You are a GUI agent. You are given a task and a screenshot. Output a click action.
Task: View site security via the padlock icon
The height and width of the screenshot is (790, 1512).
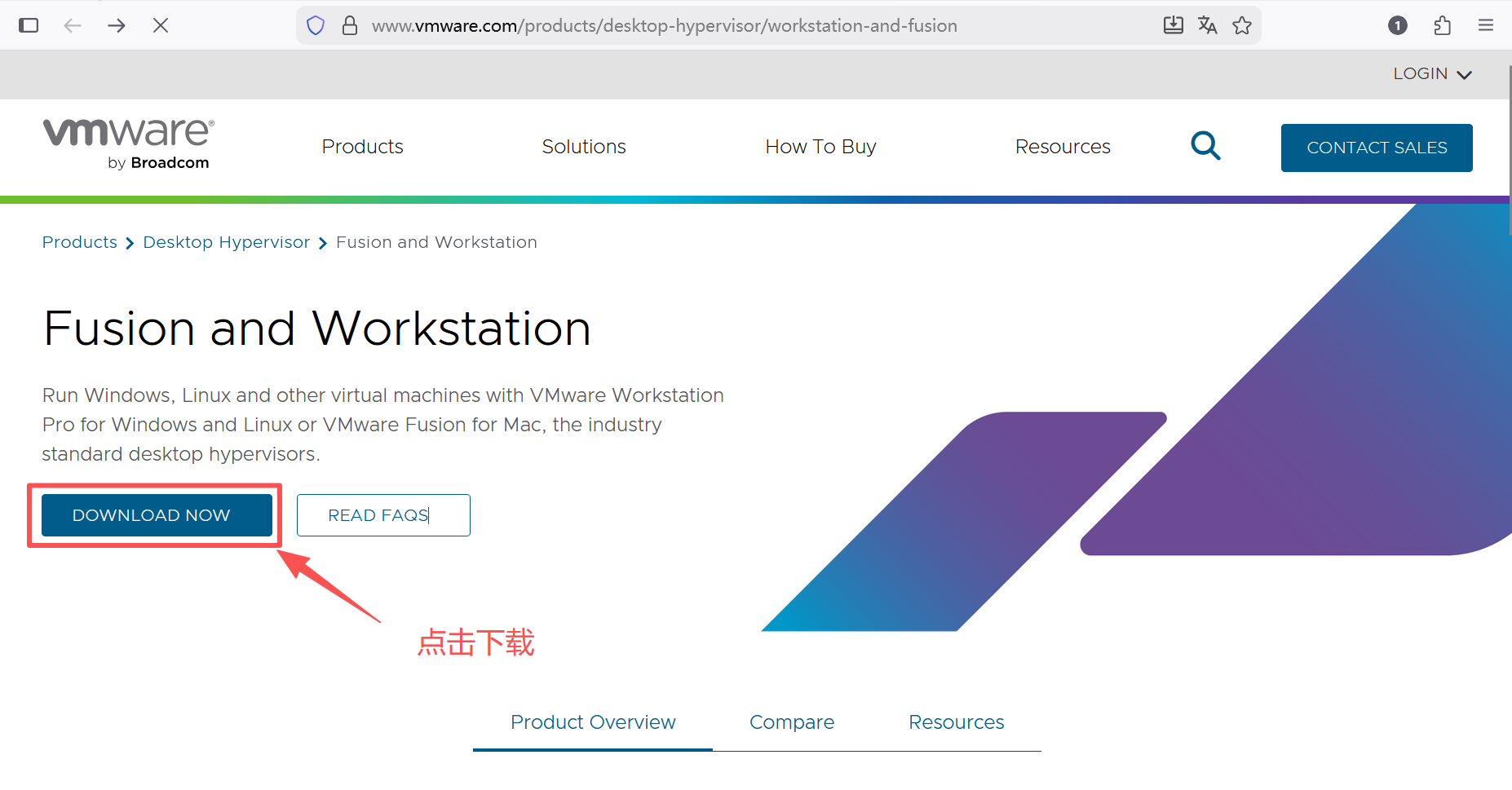[350, 26]
